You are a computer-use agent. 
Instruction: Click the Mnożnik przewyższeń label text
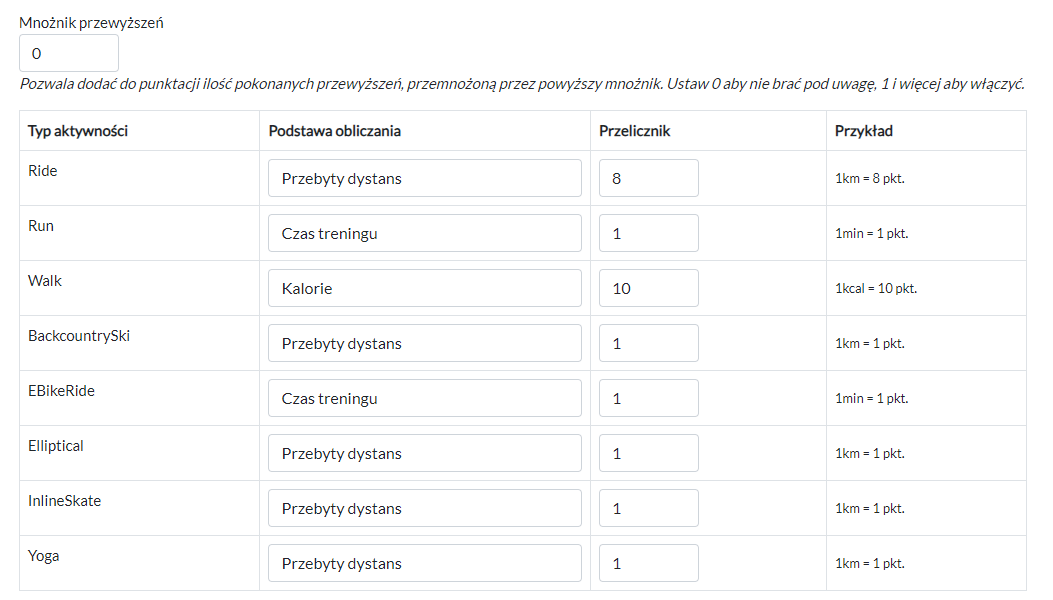click(x=91, y=22)
